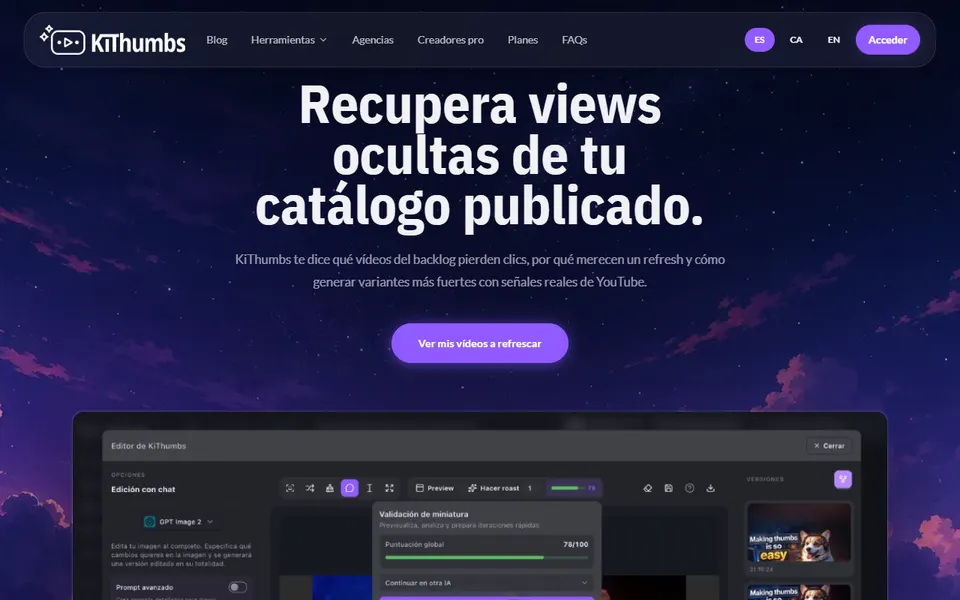Click the Validación de miniatura title
The width and height of the screenshot is (960, 600).
(x=424, y=514)
